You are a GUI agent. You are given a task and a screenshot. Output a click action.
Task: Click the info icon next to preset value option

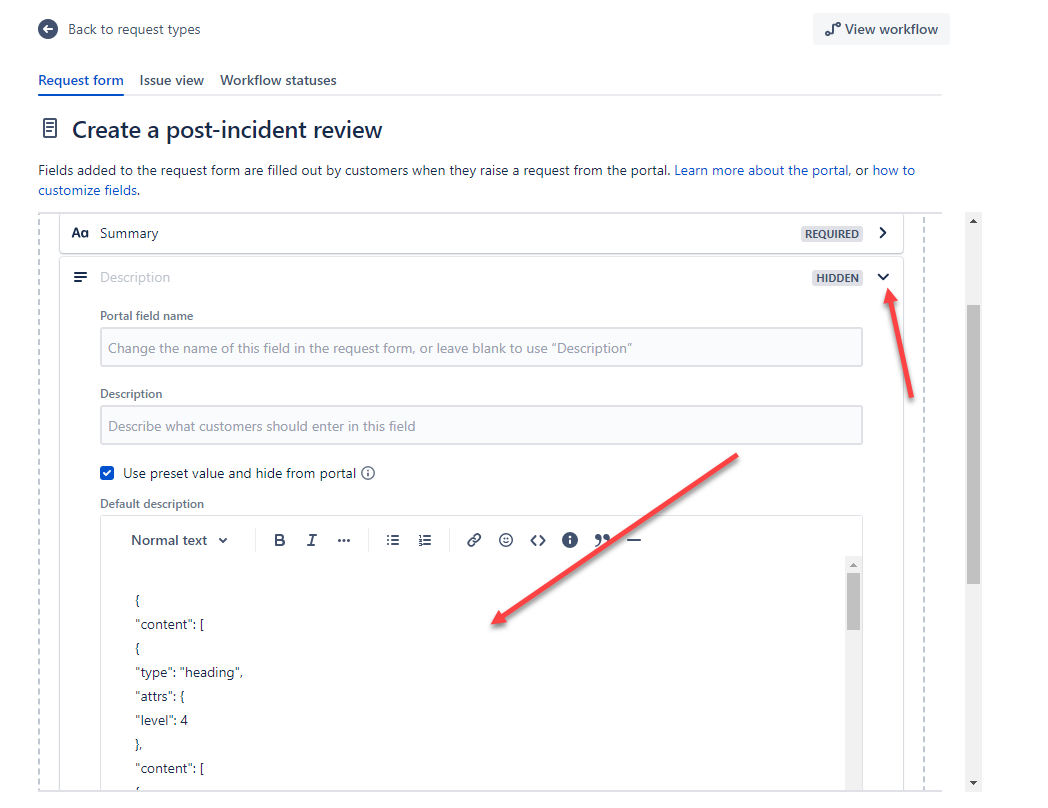(x=368, y=473)
